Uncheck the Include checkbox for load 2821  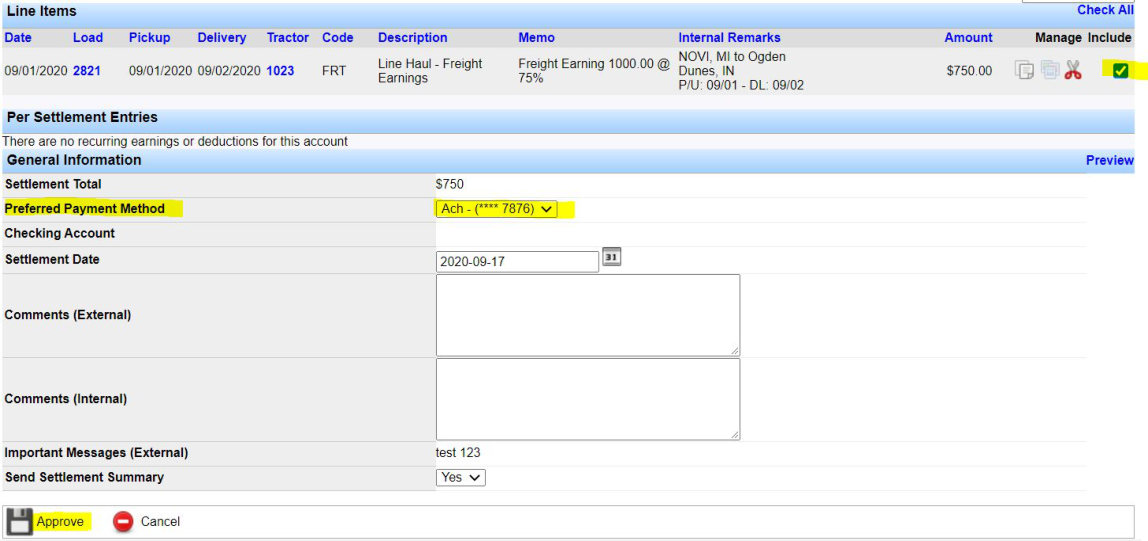(1120, 71)
